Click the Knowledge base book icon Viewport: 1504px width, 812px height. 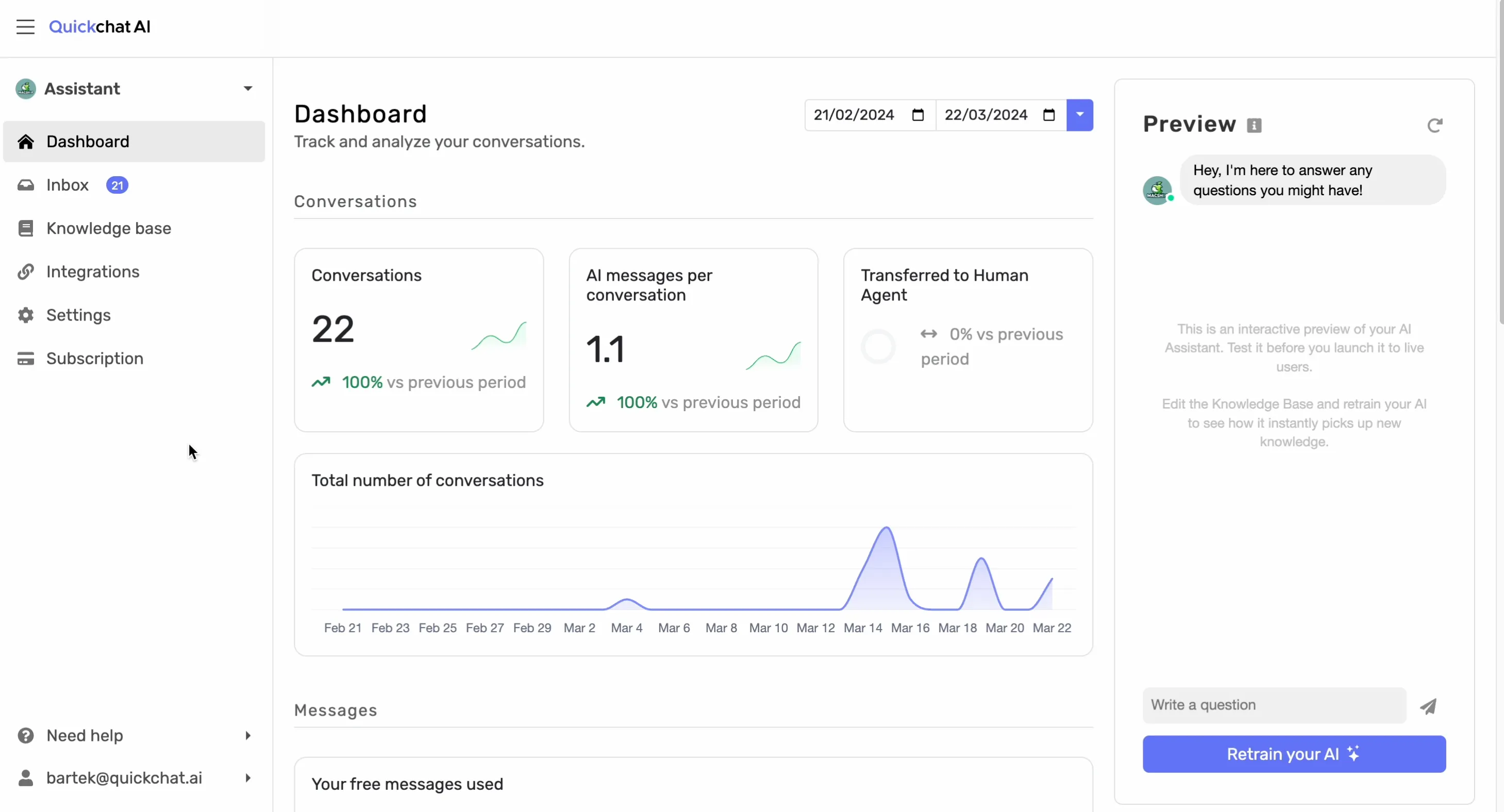[x=25, y=228]
